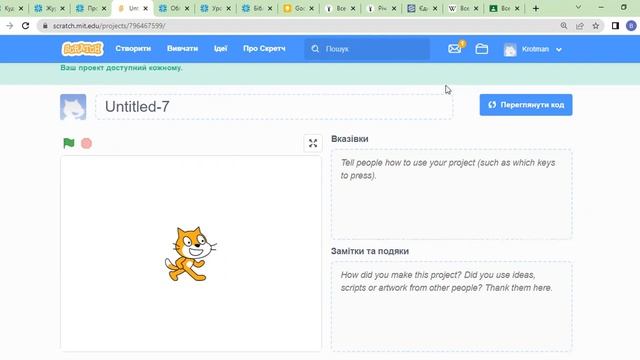Click the search magnifier icon
Screen dimensions: 640x360
[315, 49]
